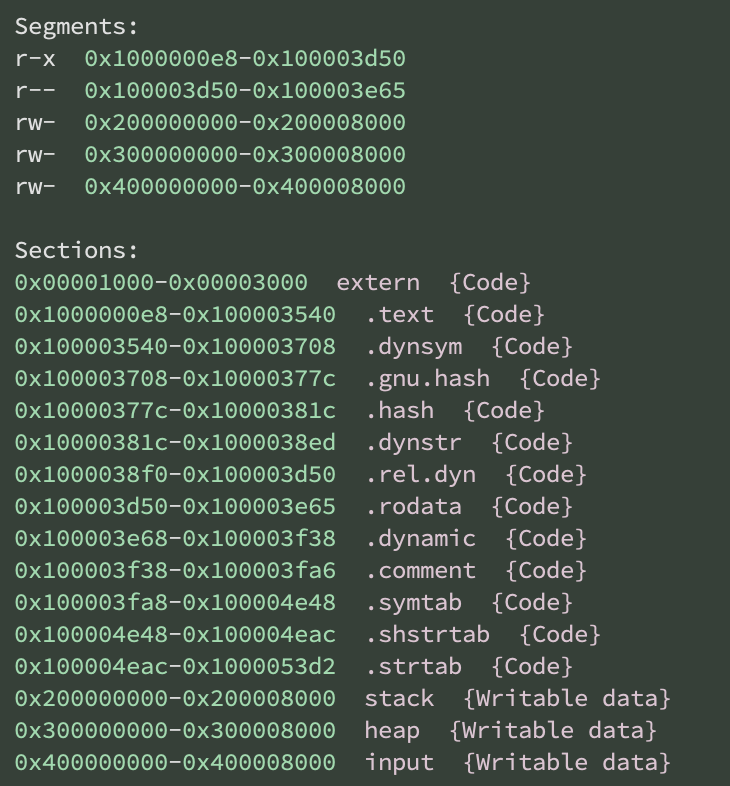Click the r-x segment address range
Image resolution: width=730 pixels, height=786 pixels.
click(245, 59)
